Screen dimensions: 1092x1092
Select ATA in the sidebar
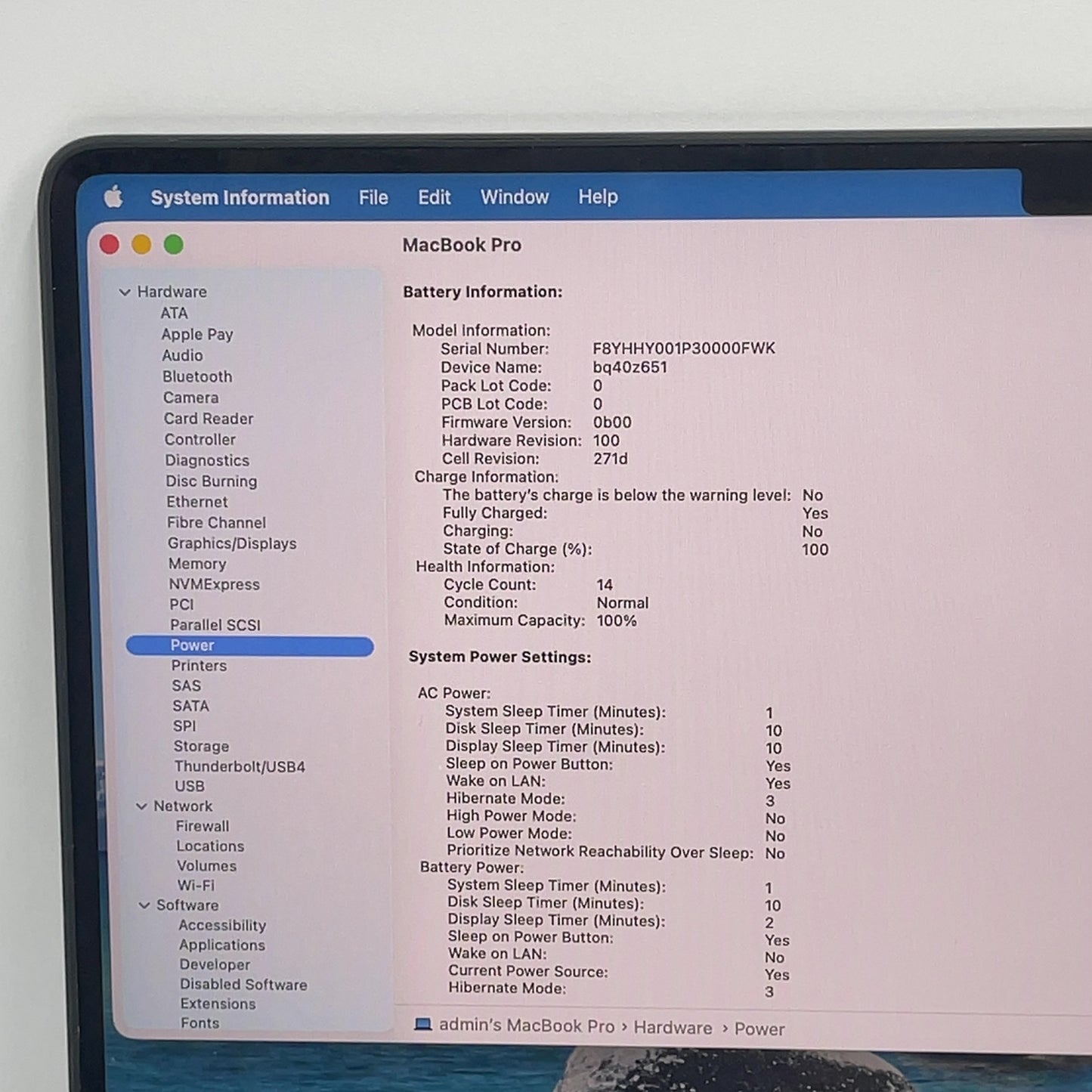174,313
